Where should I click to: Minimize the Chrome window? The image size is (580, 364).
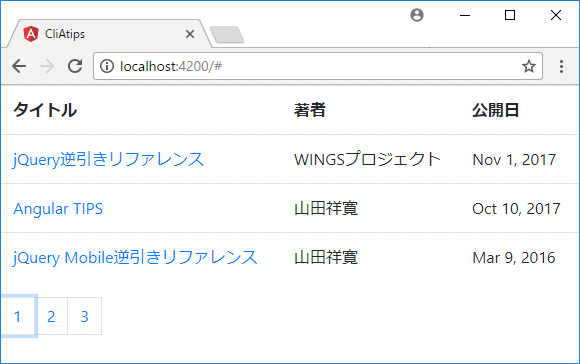click(465, 16)
